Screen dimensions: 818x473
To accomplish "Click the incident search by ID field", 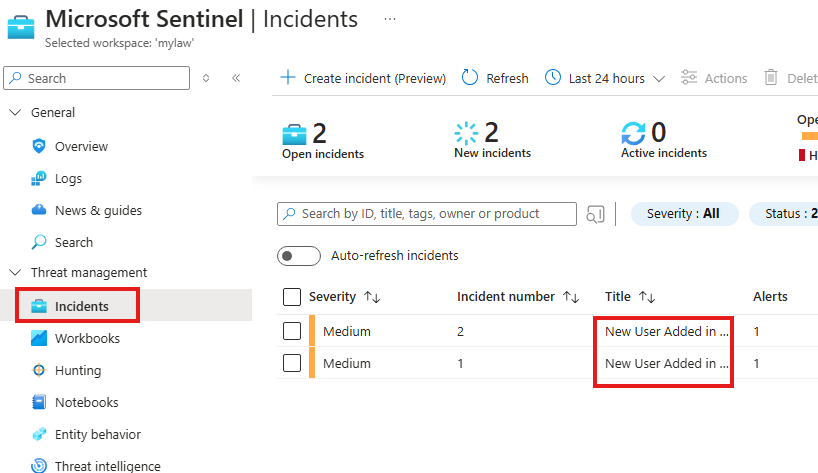I will click(x=427, y=214).
